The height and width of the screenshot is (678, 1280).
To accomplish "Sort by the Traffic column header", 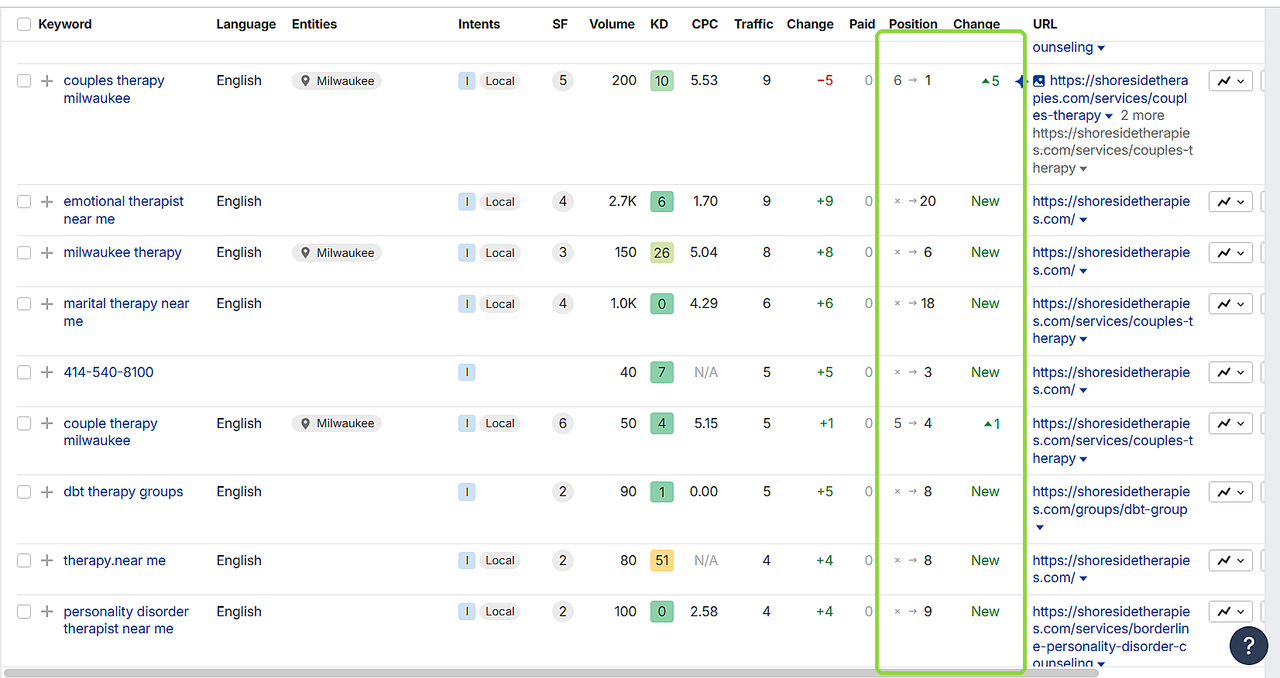I will point(753,24).
